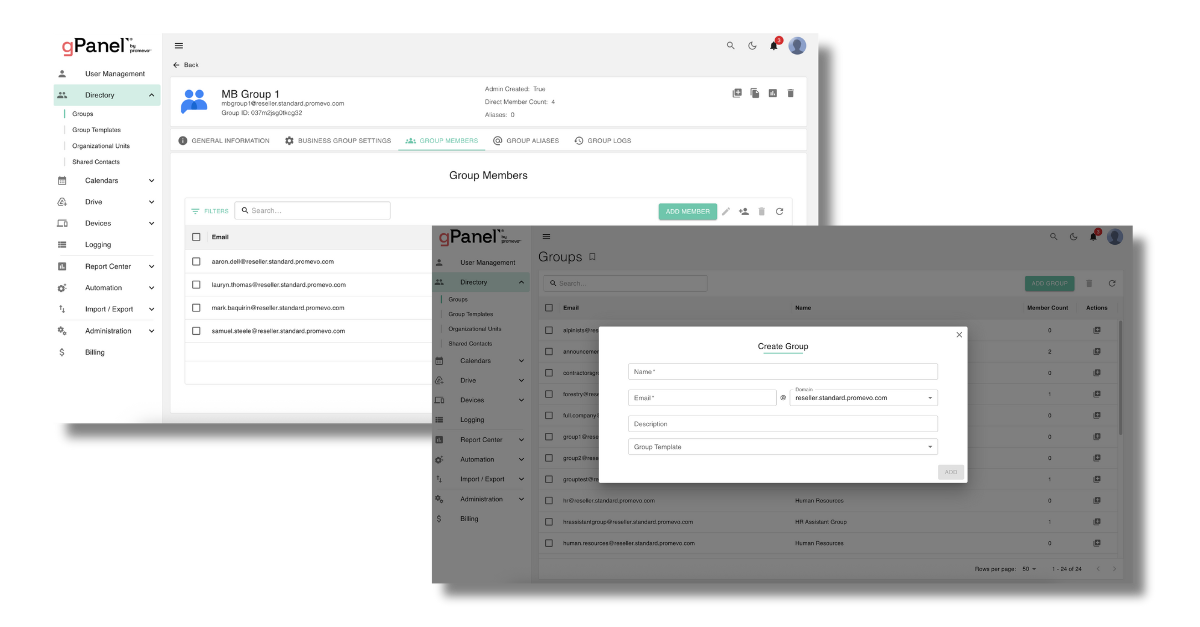The image size is (1200, 627).
Task: Open notifications bell in Groups window
Action: click(x=1093, y=237)
